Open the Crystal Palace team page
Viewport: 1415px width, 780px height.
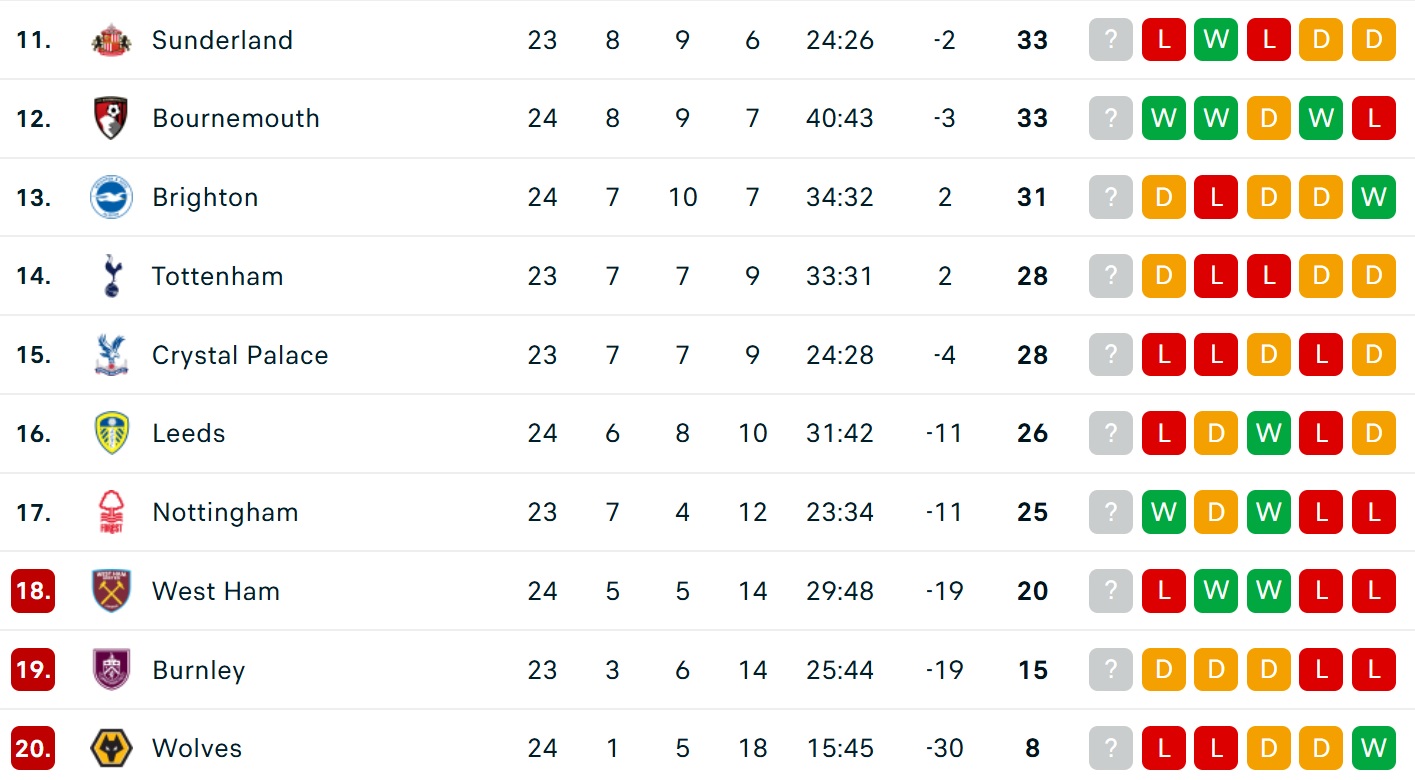click(240, 355)
